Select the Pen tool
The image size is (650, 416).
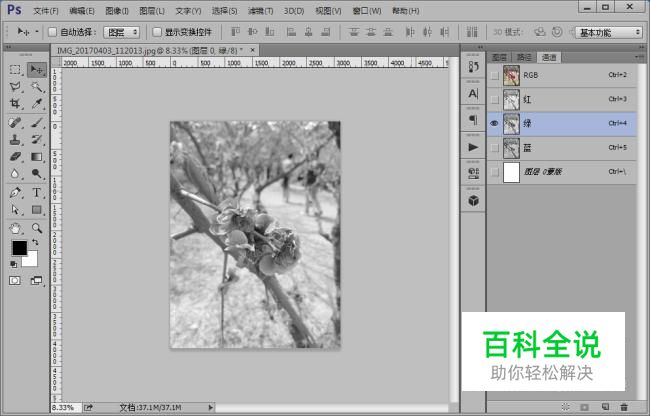tap(15, 193)
